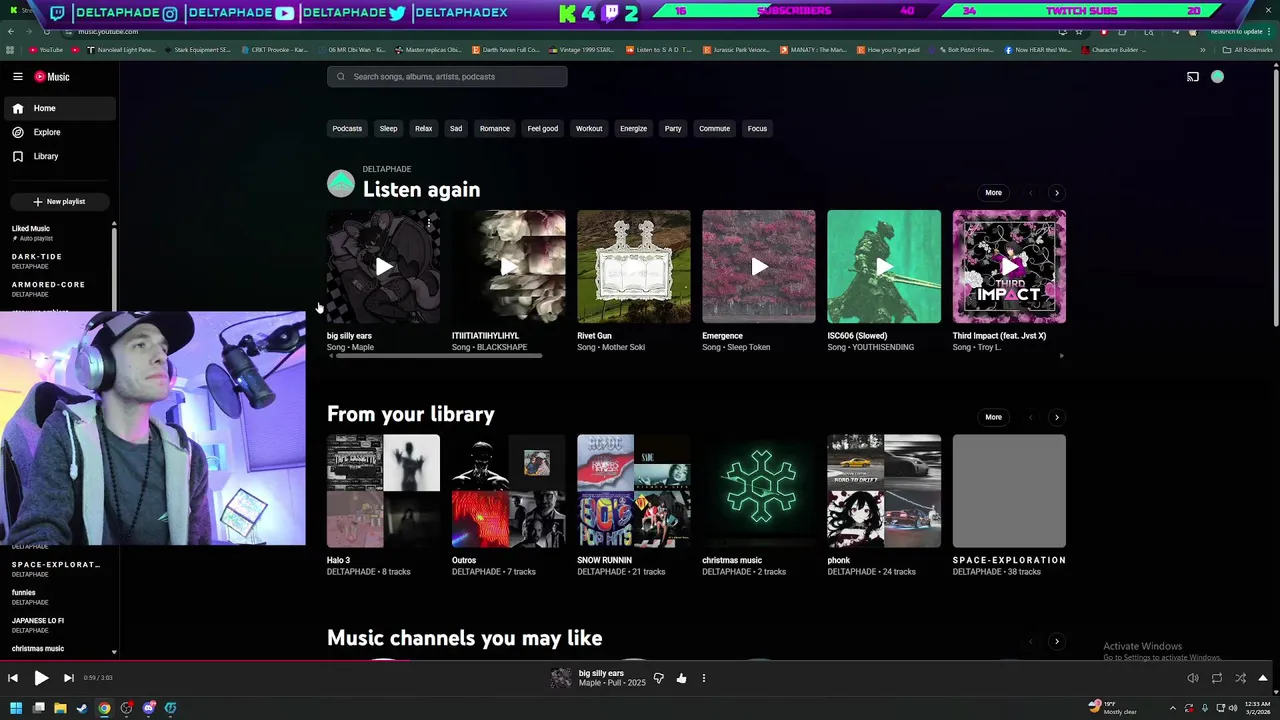Select the Sleep mood chip
Screen dimensions: 1280x720
tap(388, 128)
